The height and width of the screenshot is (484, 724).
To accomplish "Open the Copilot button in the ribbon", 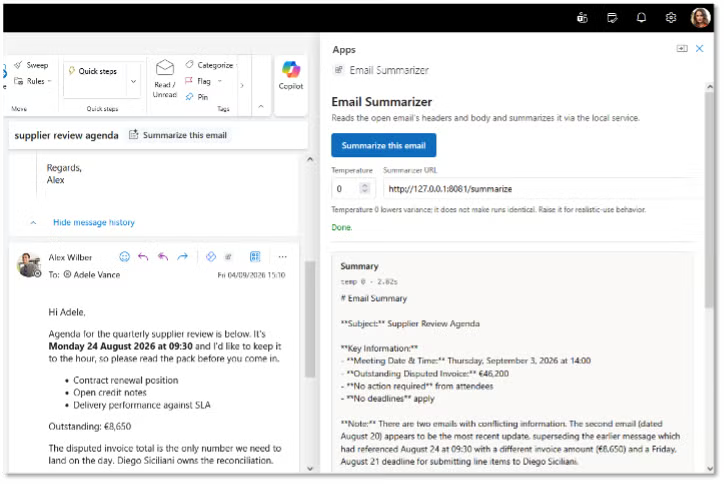I will [x=291, y=76].
